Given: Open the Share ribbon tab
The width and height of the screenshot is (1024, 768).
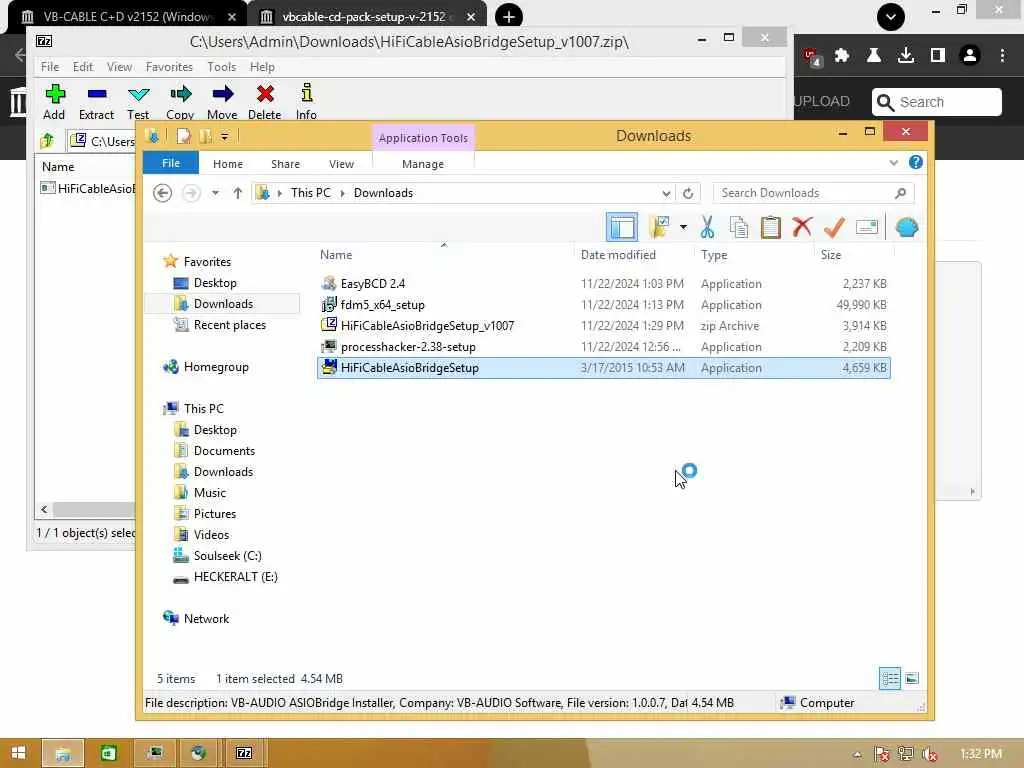Looking at the screenshot, I should coord(285,164).
